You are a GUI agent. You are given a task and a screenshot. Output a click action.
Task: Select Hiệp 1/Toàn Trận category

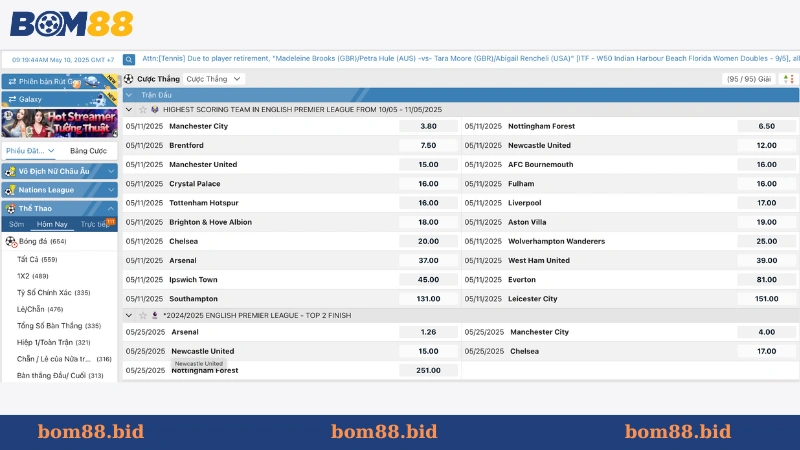click(54, 342)
